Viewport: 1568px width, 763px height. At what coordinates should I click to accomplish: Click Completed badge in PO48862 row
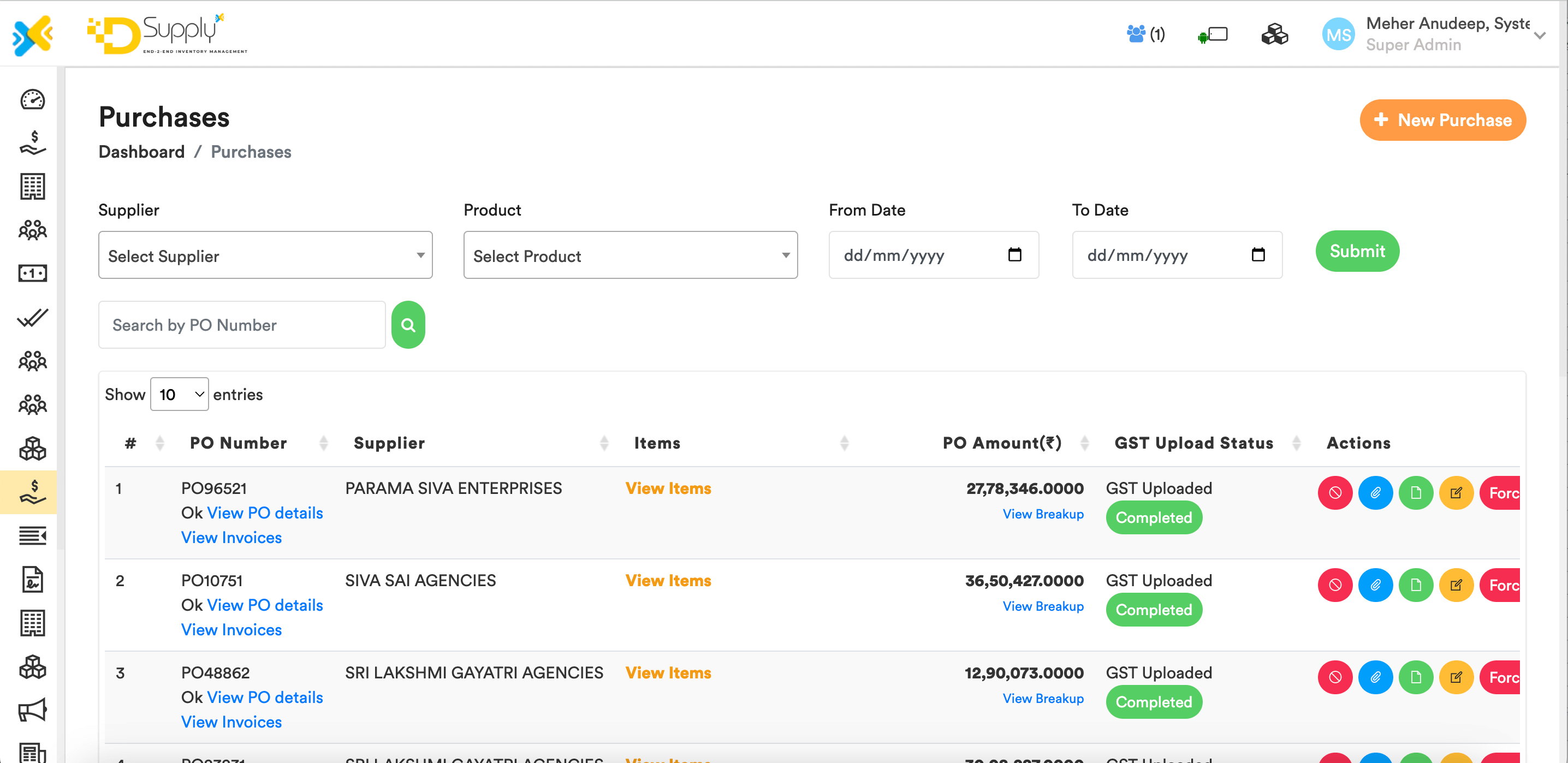[1154, 701]
